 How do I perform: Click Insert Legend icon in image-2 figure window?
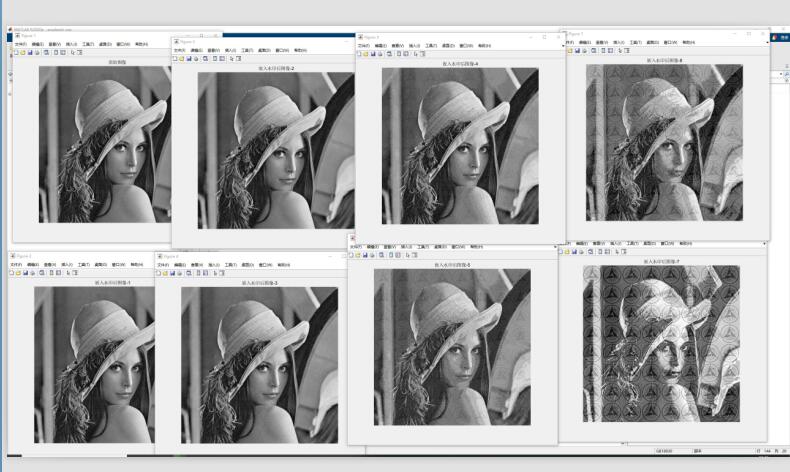point(222,58)
